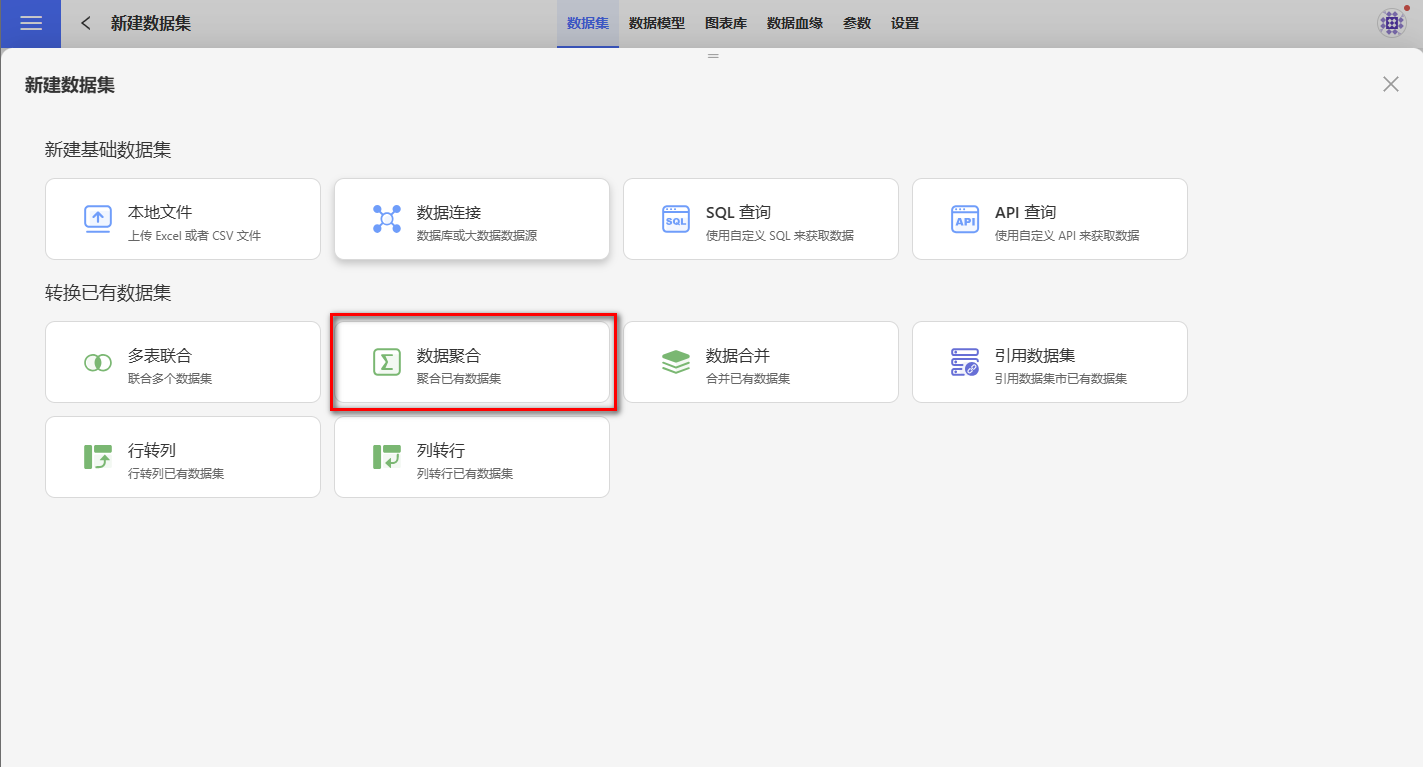This screenshot has width=1423, height=767.
Task: Switch to the 数据模型 tab
Action: [657, 23]
